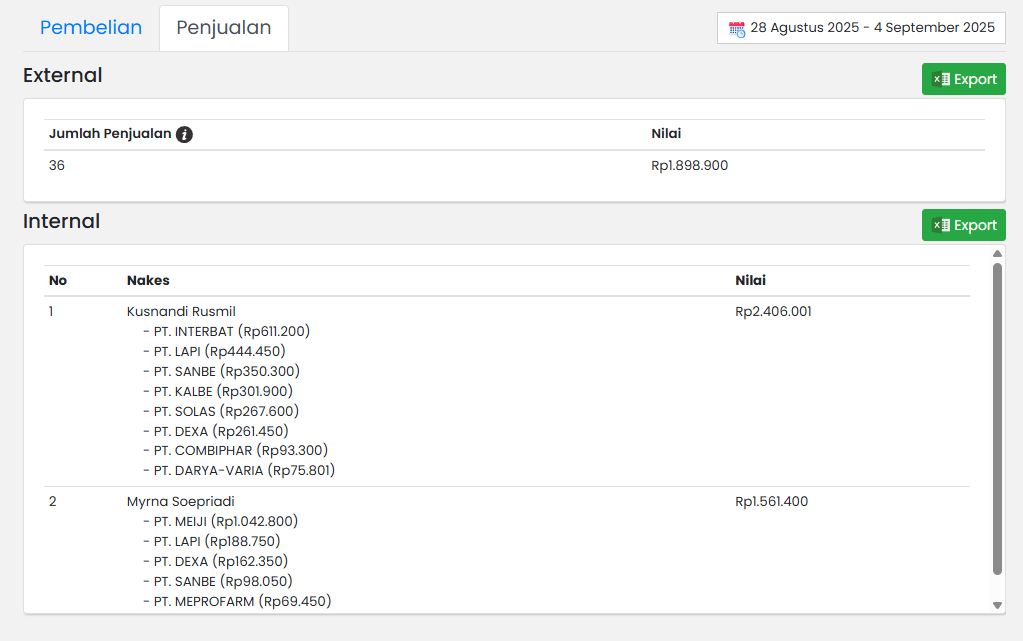The width and height of the screenshot is (1023, 641).
Task: Click the Excel icon on External Export
Action: (941, 79)
